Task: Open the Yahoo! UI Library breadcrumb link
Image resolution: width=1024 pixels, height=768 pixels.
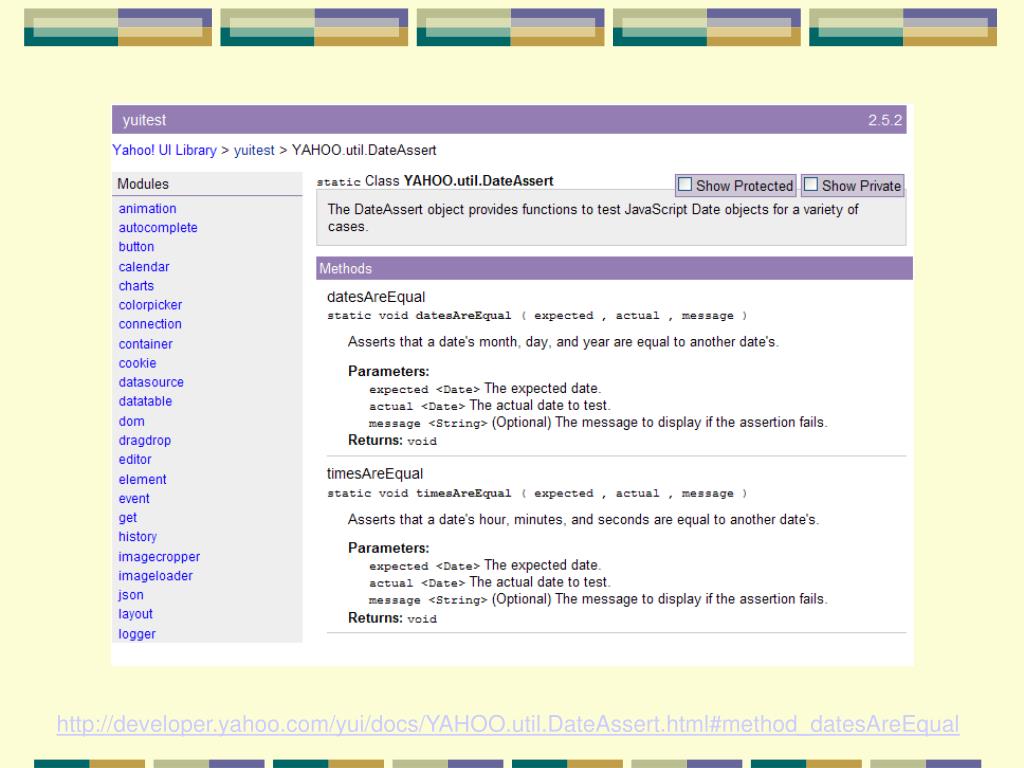Action: (164, 150)
